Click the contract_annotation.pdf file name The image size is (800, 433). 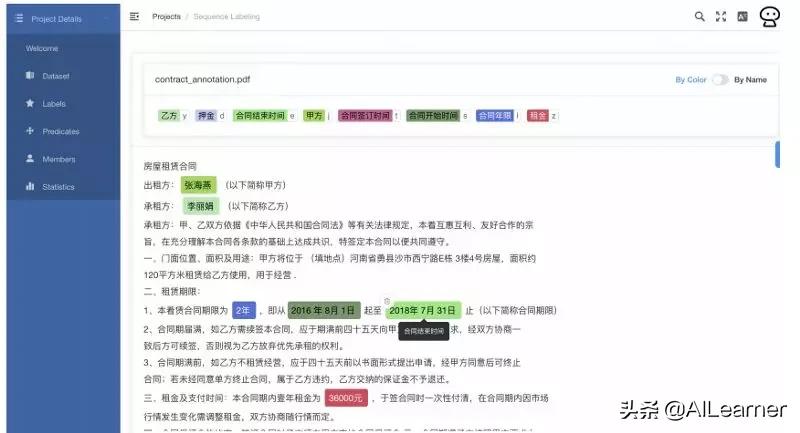pyautogui.click(x=203, y=79)
